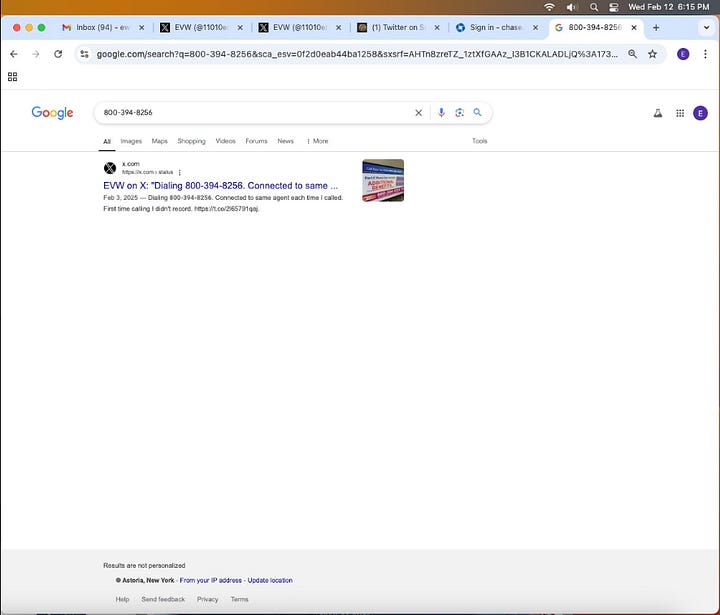
Task: Open the Send feedback footer link
Action: (163, 599)
